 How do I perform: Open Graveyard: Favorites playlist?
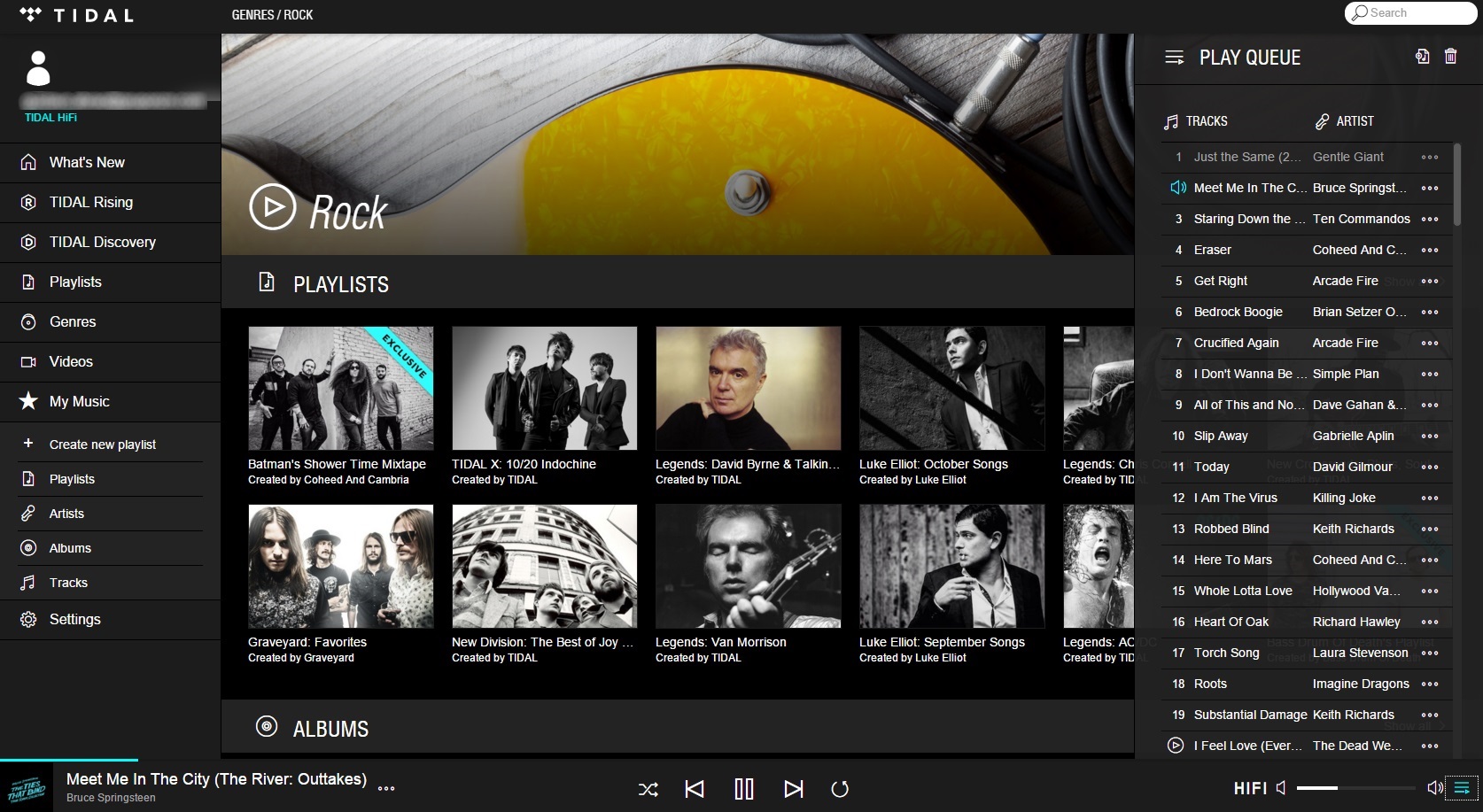coord(341,566)
